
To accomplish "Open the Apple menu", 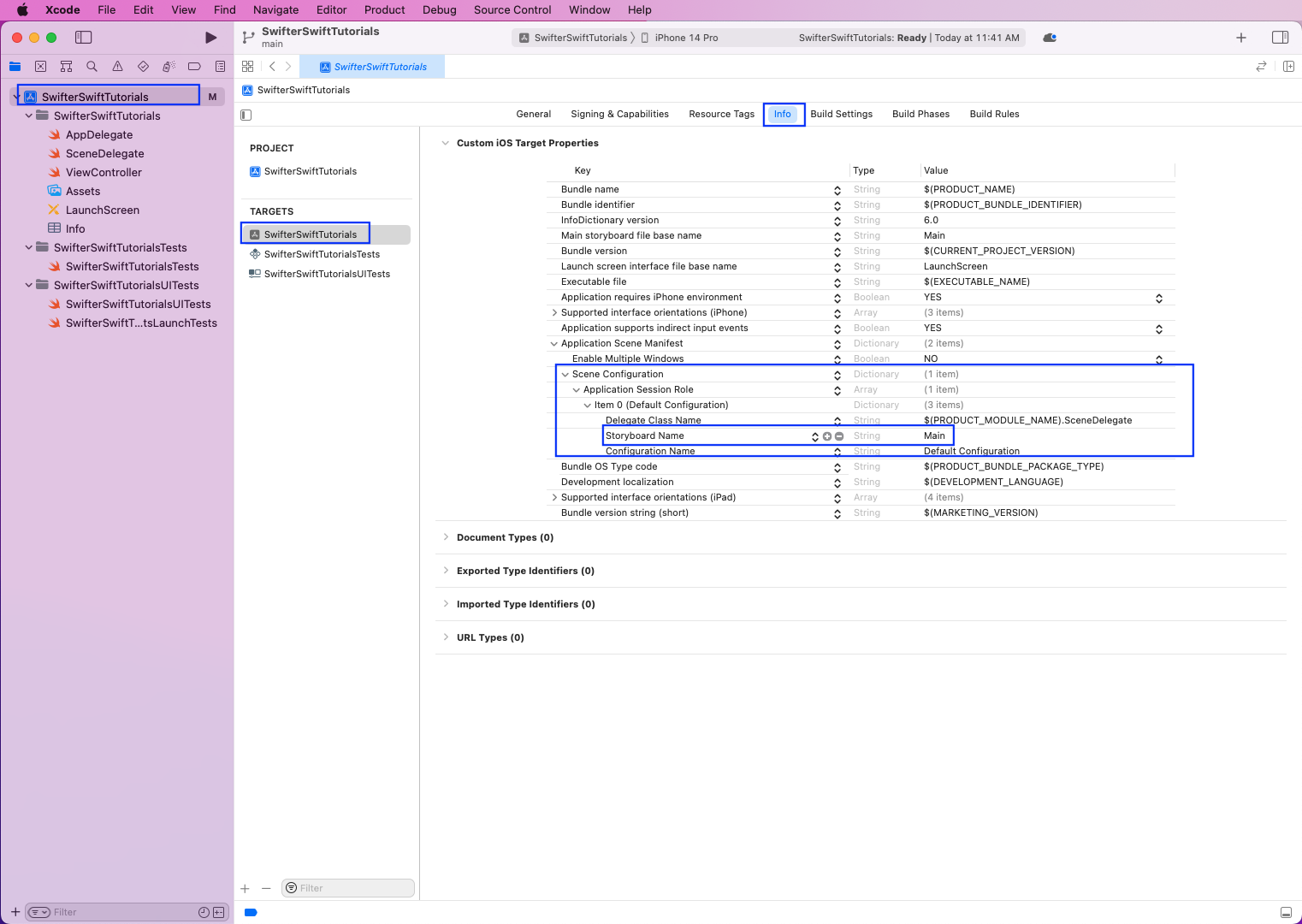I will [23, 10].
